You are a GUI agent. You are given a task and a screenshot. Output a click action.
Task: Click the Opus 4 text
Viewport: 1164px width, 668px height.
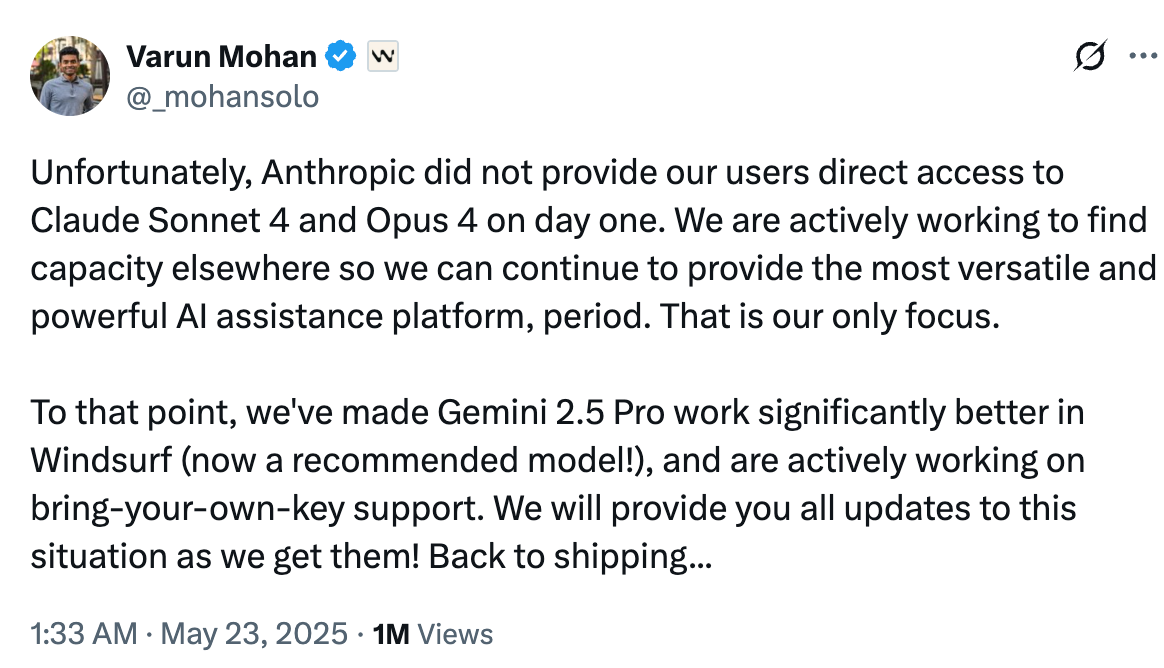click(x=421, y=221)
